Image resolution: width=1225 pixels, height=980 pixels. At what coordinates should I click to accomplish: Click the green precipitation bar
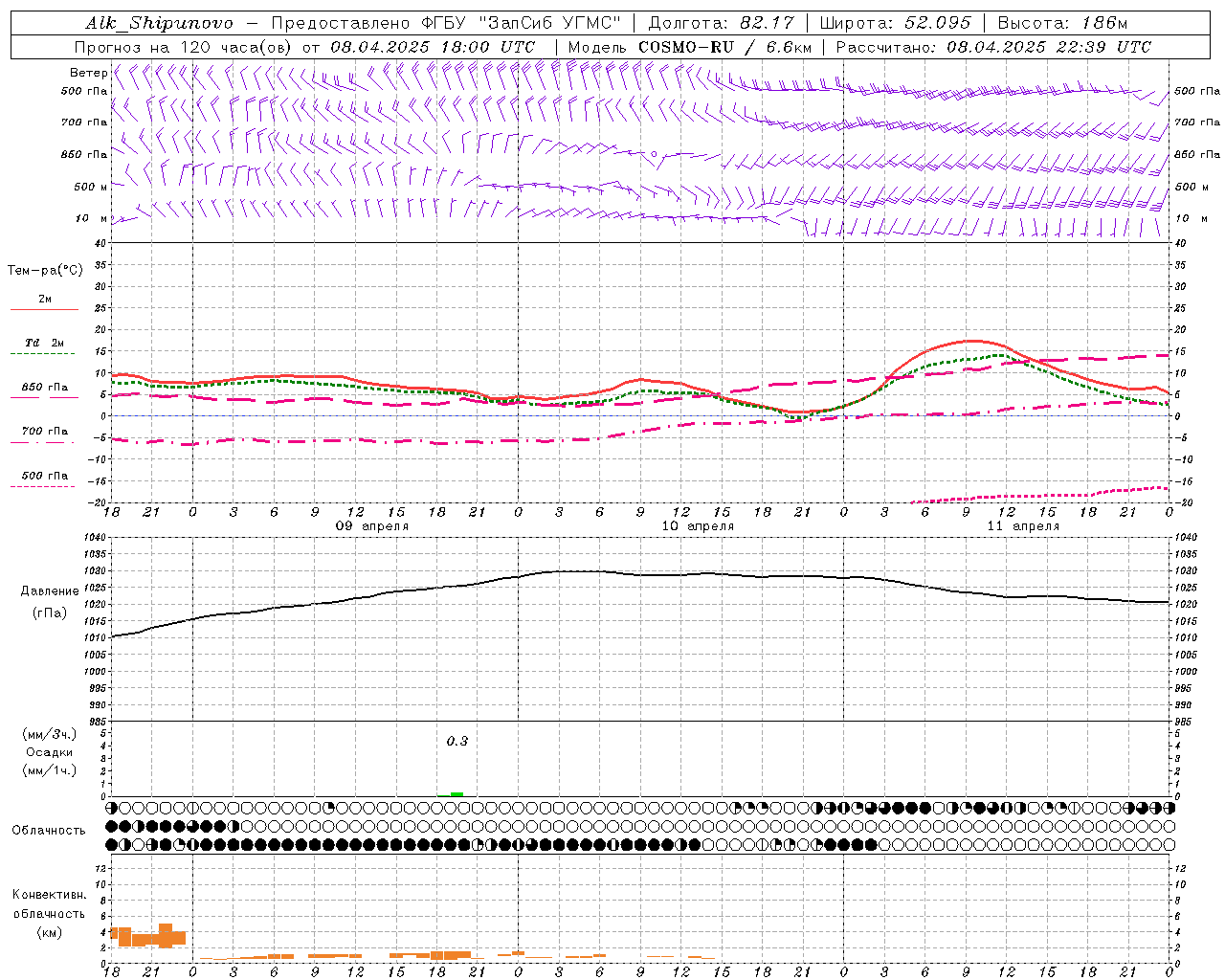click(457, 793)
